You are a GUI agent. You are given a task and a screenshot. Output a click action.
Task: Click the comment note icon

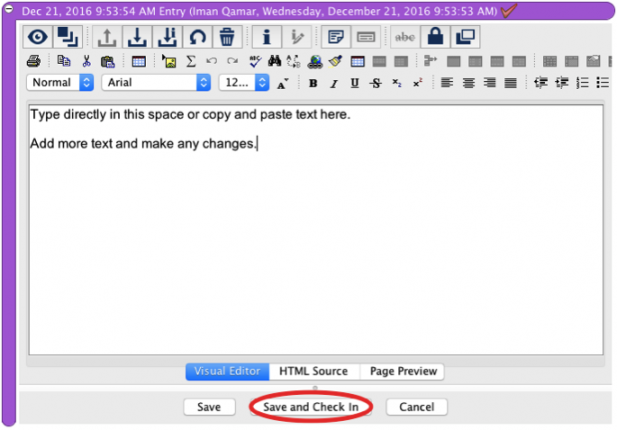tap(336, 37)
